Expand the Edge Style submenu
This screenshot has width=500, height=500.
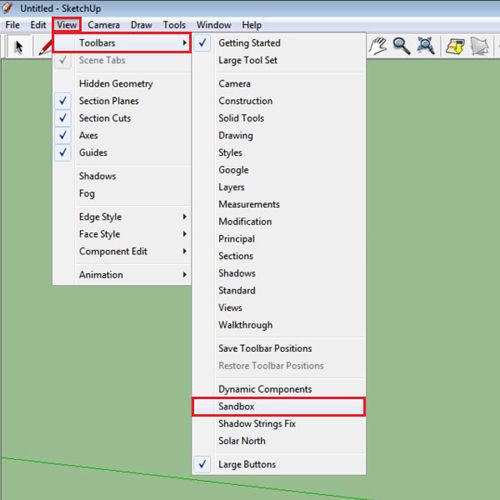click(x=122, y=217)
